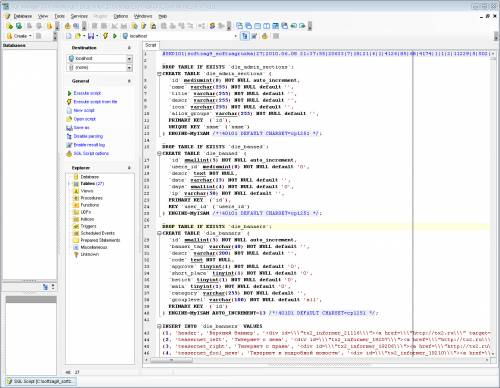Click the Enable result log link

[89, 145]
